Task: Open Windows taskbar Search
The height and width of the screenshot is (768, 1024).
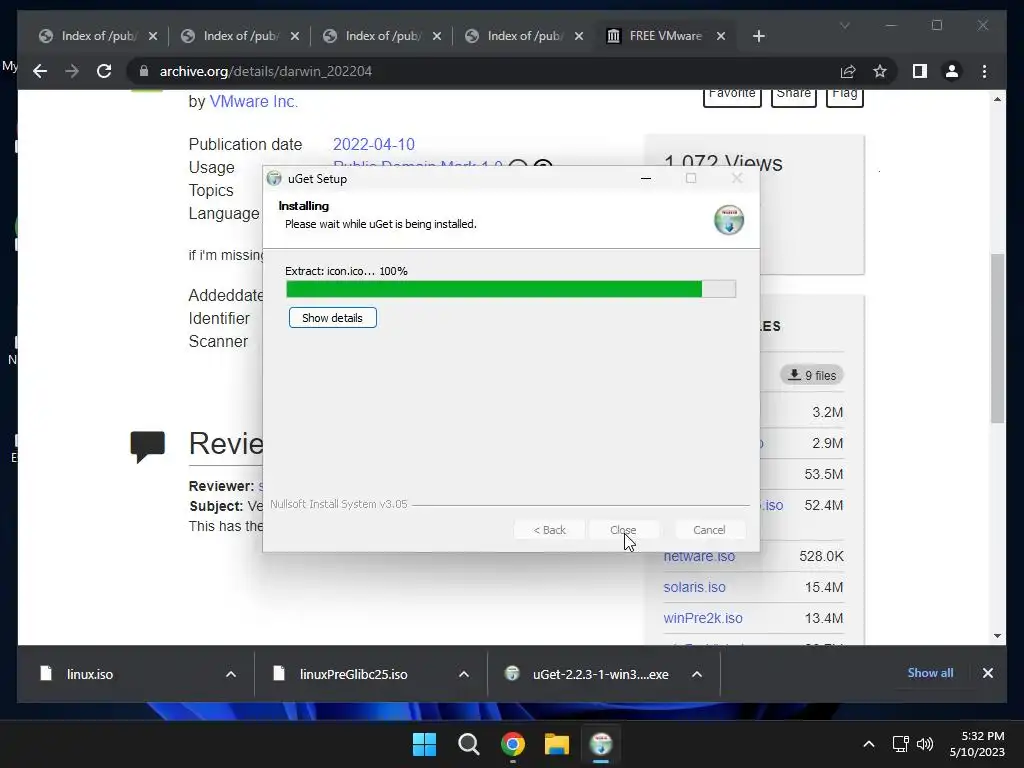Action: pos(468,744)
